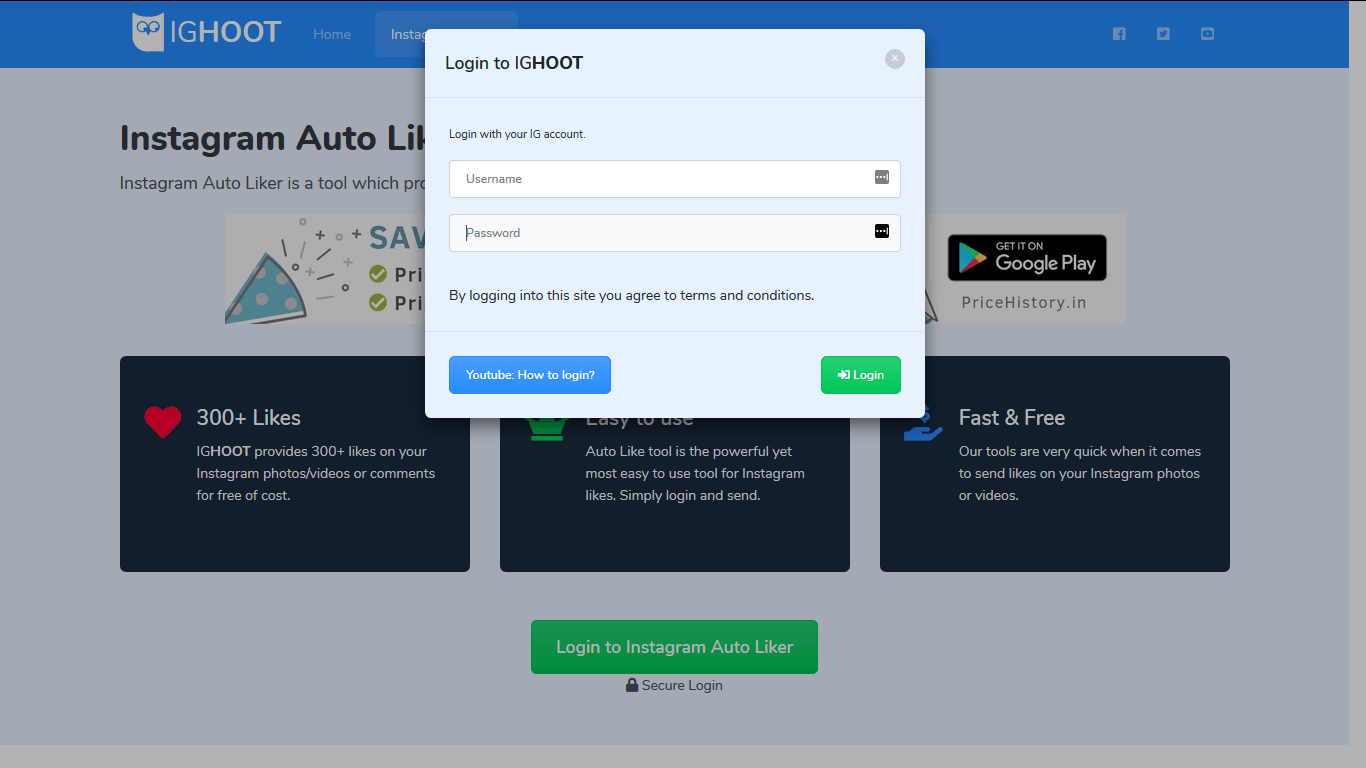Click the password manager icon in Username field
The height and width of the screenshot is (768, 1366).
coord(882,177)
